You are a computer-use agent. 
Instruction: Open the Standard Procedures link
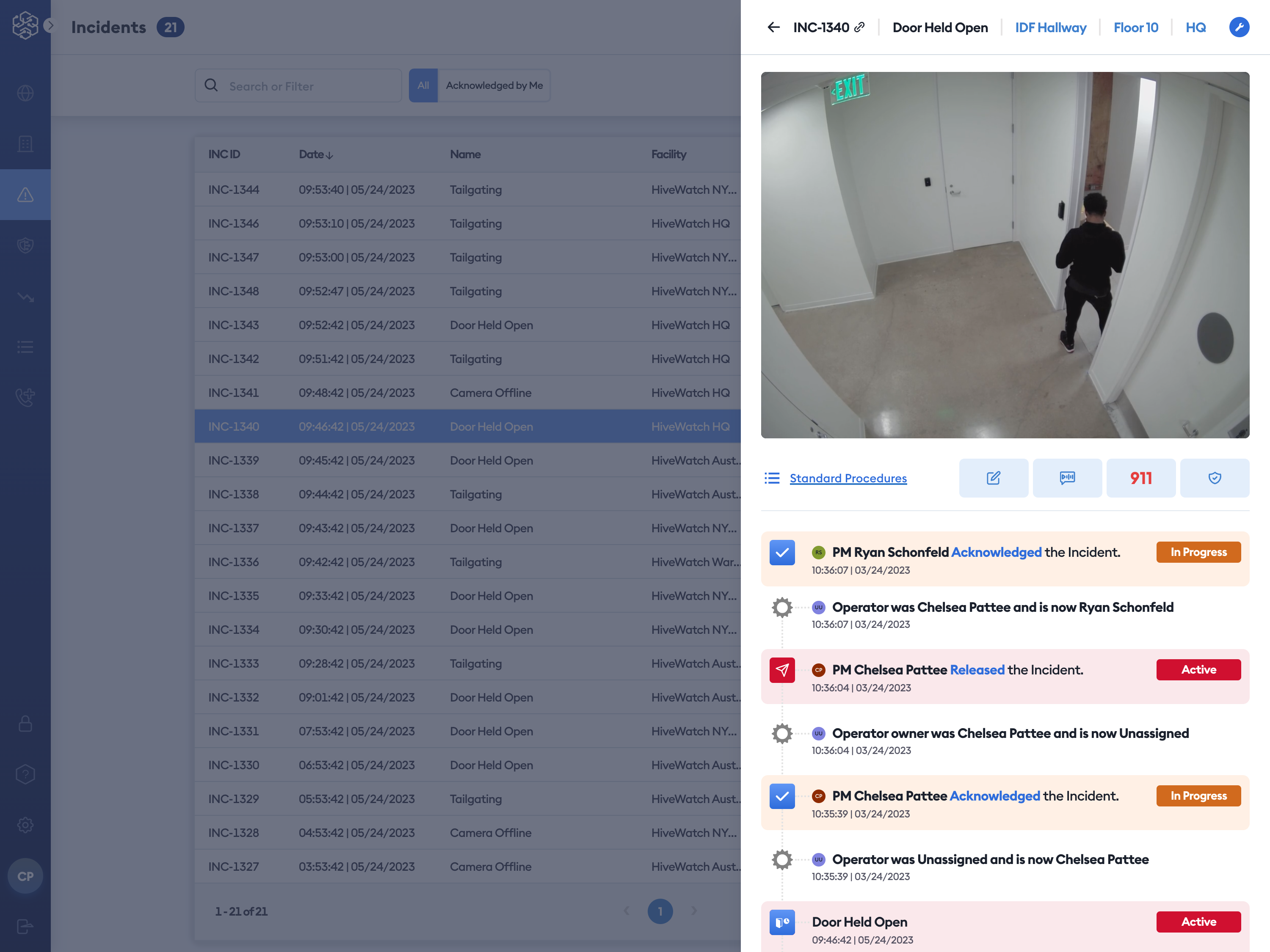pyautogui.click(x=848, y=478)
